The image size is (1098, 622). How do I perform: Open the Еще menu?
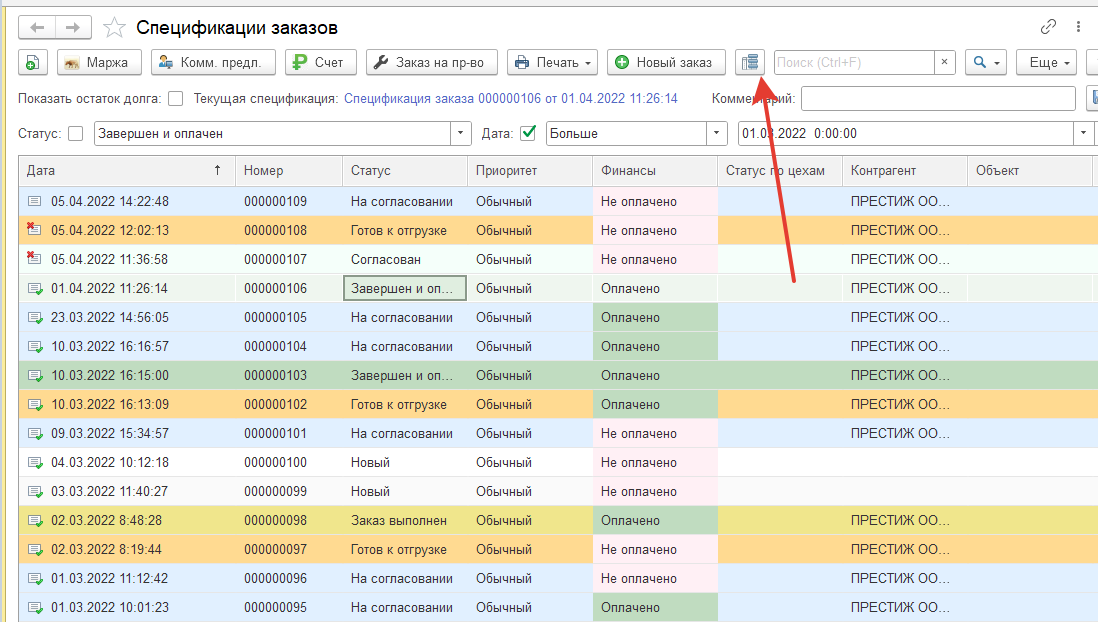1046,62
